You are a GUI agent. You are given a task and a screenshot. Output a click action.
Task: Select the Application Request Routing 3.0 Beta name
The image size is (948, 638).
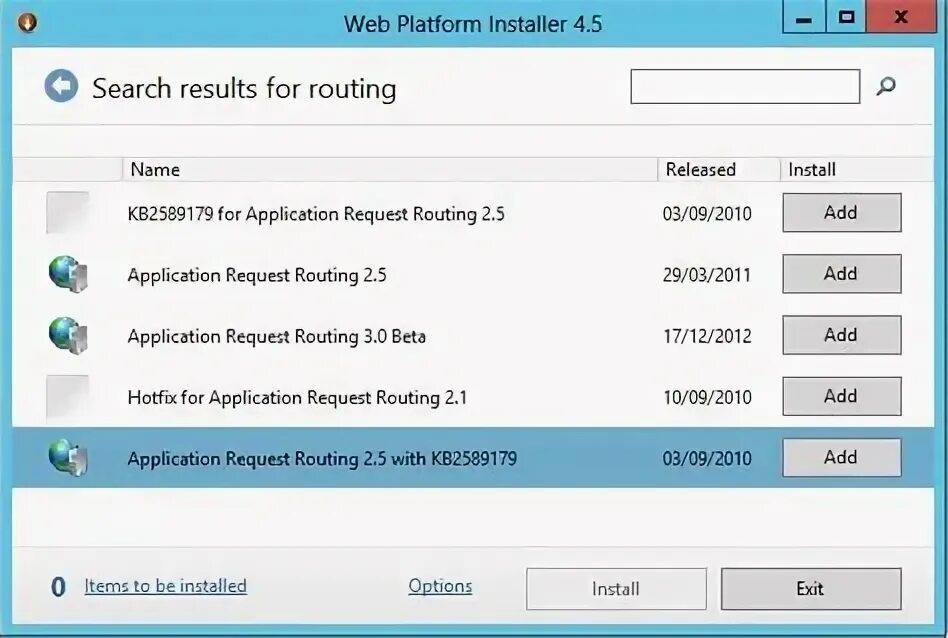coord(276,336)
